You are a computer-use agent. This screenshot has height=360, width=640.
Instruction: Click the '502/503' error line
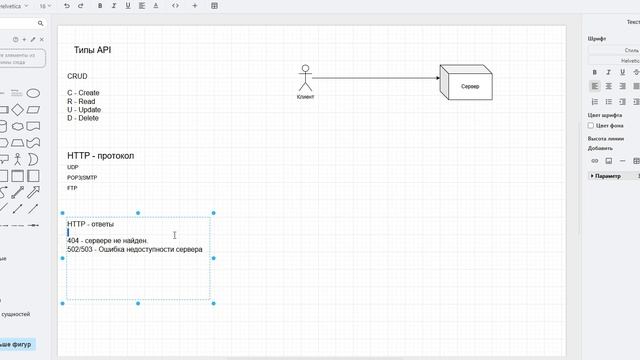(x=135, y=249)
